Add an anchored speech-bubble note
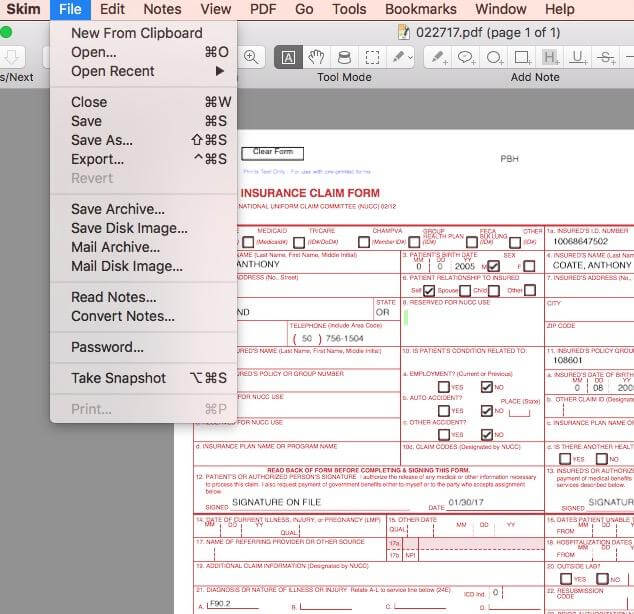This screenshot has height=614, width=634. [466, 57]
